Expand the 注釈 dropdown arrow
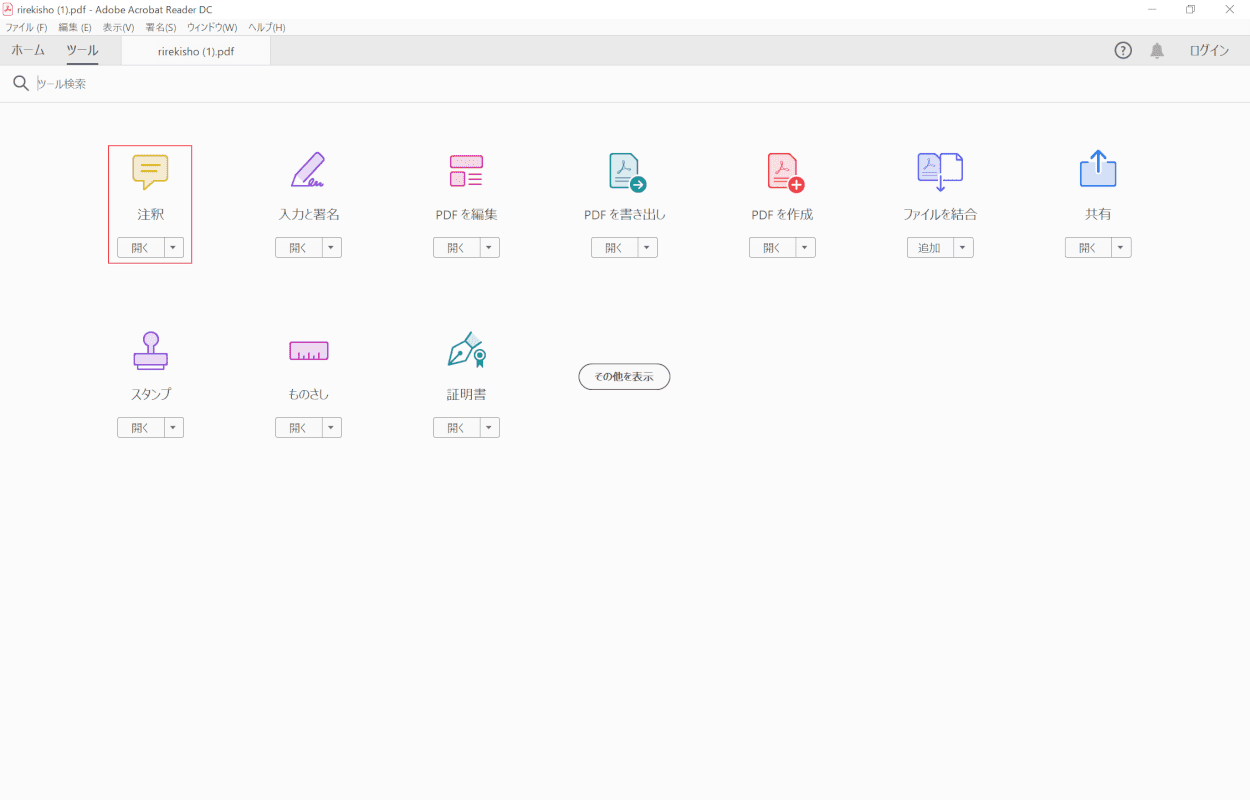The height and width of the screenshot is (800, 1250). (x=174, y=248)
